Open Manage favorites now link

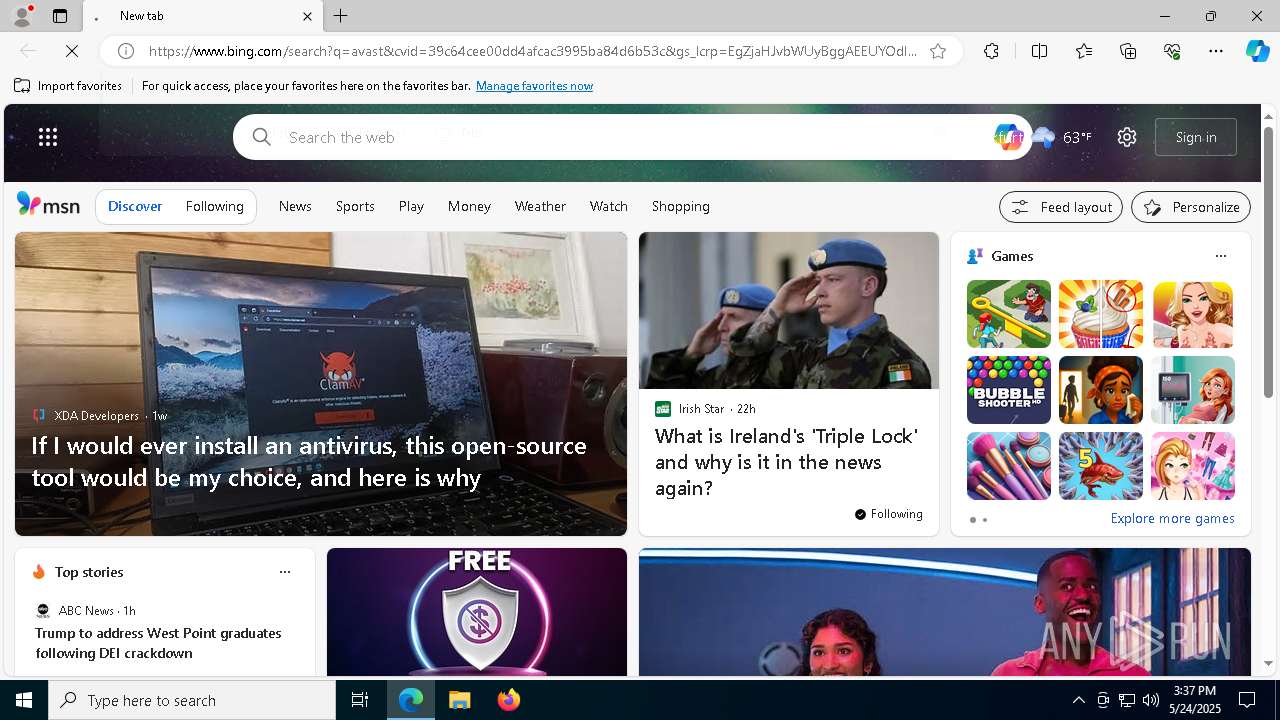[x=534, y=86]
